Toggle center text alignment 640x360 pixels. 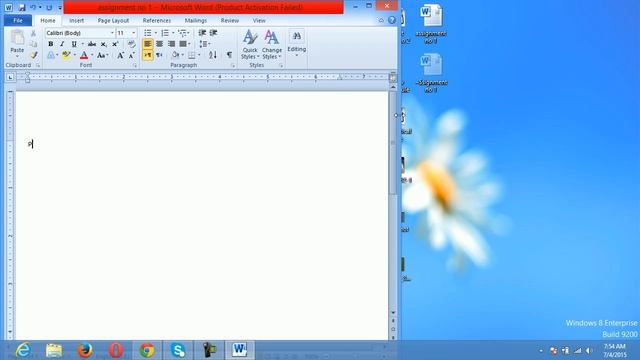coord(160,44)
